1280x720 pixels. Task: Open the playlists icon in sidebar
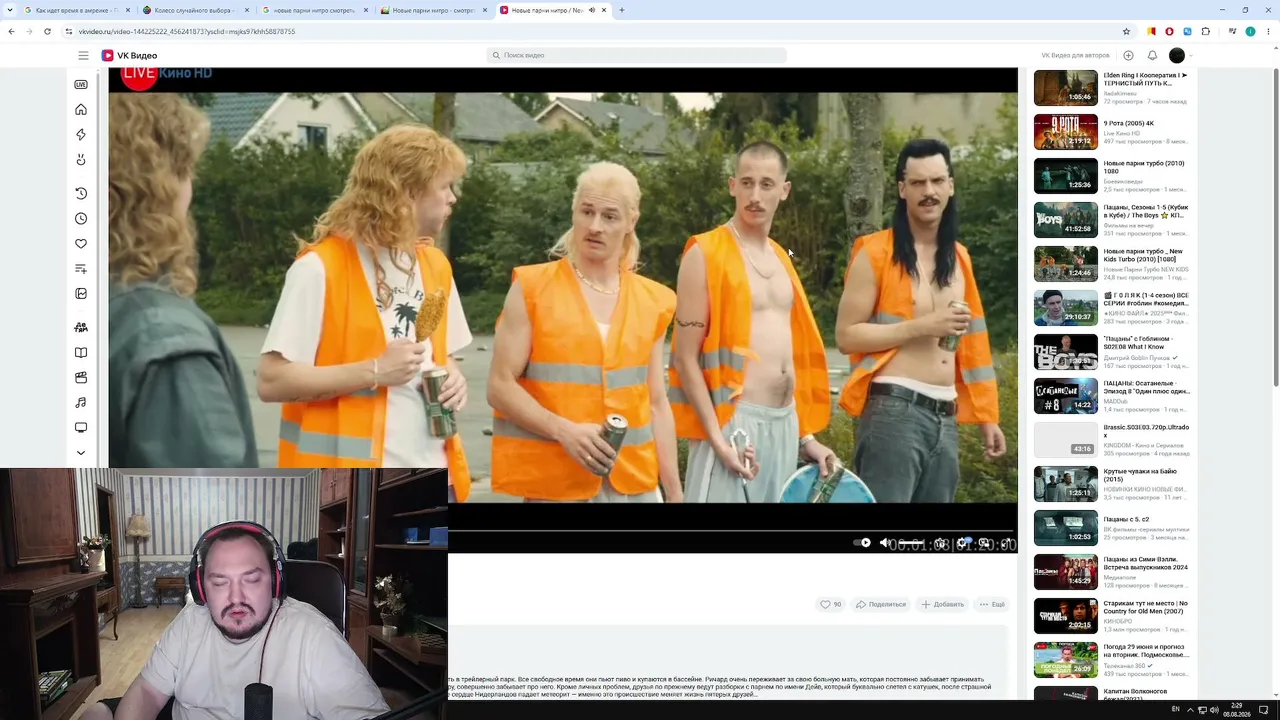81,269
